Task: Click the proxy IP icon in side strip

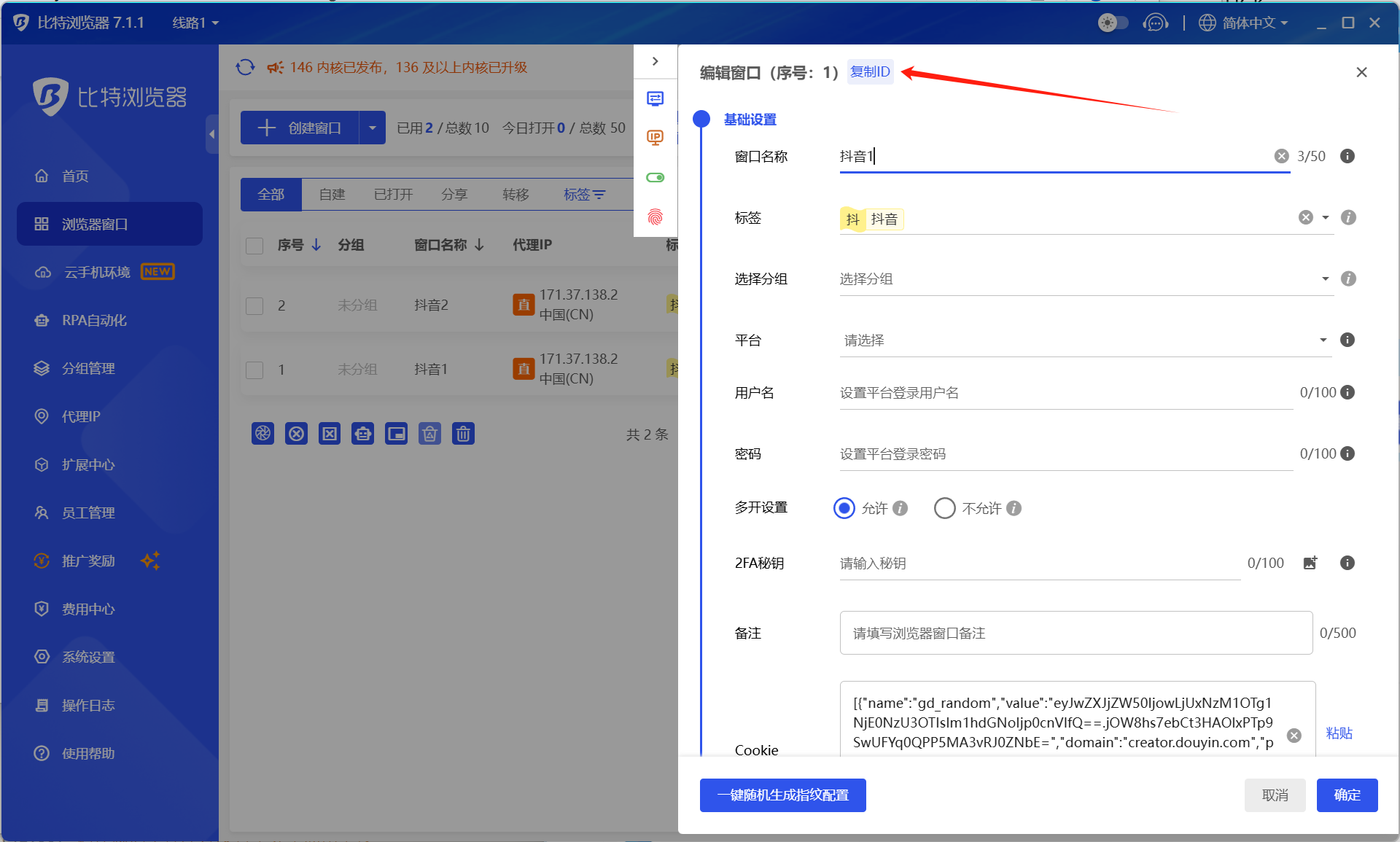Action: pyautogui.click(x=655, y=138)
